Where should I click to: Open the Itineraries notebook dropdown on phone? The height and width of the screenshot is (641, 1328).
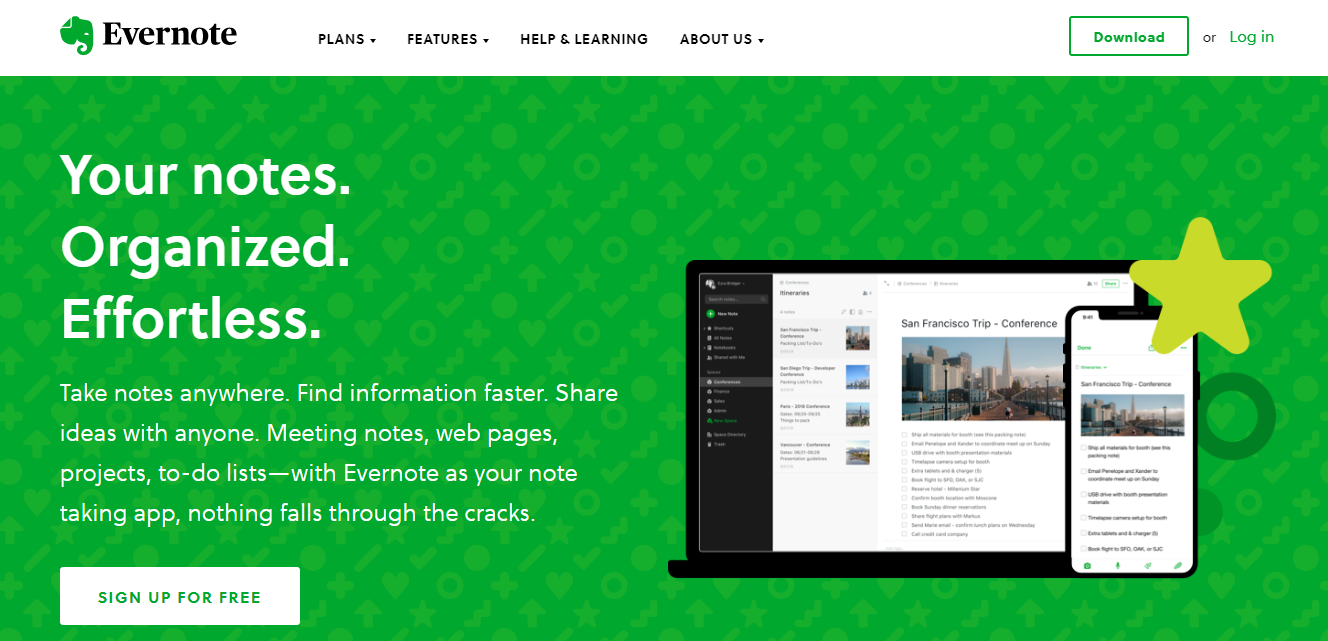[x=1091, y=367]
